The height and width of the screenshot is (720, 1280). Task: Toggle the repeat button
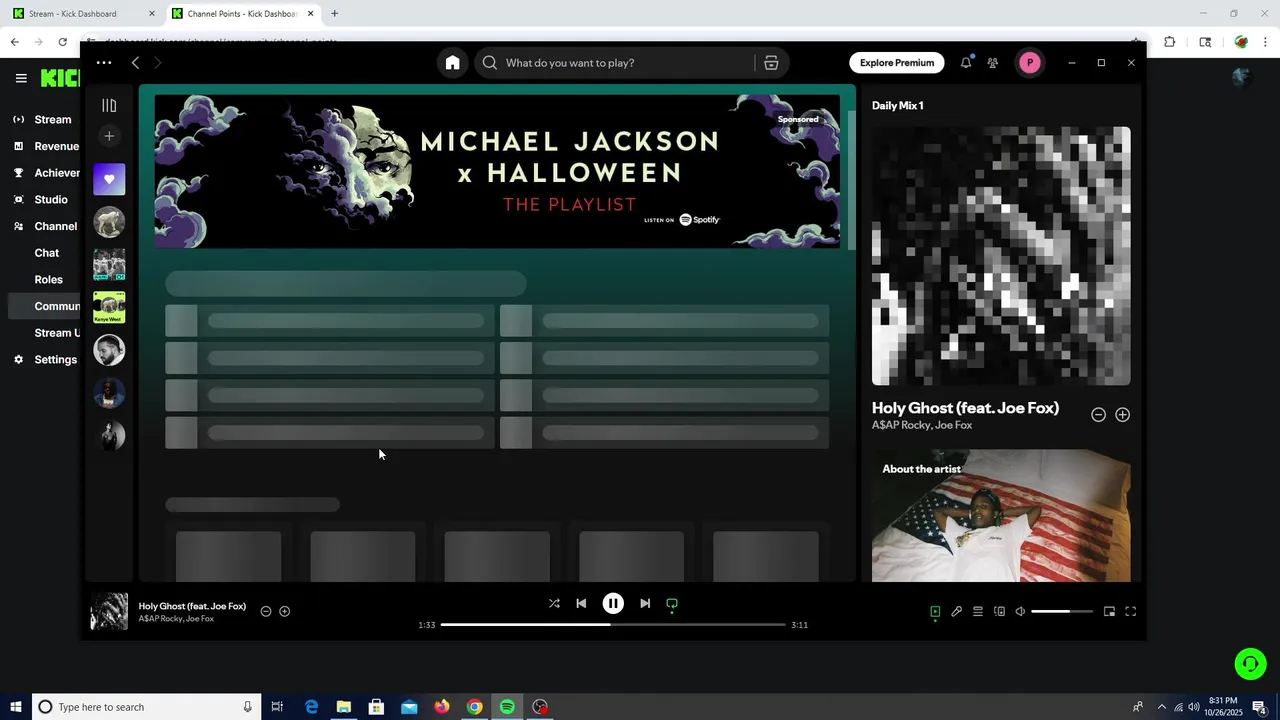[672, 604]
